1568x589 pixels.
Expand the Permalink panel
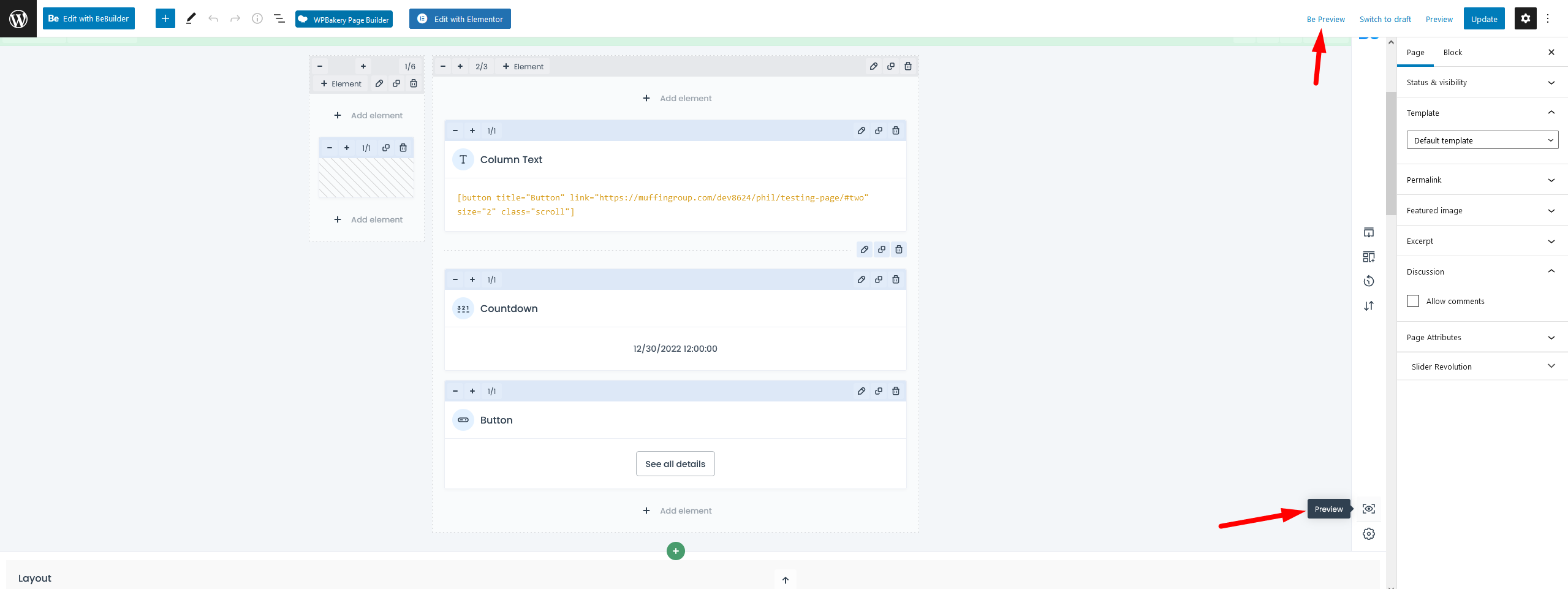[1482, 180]
